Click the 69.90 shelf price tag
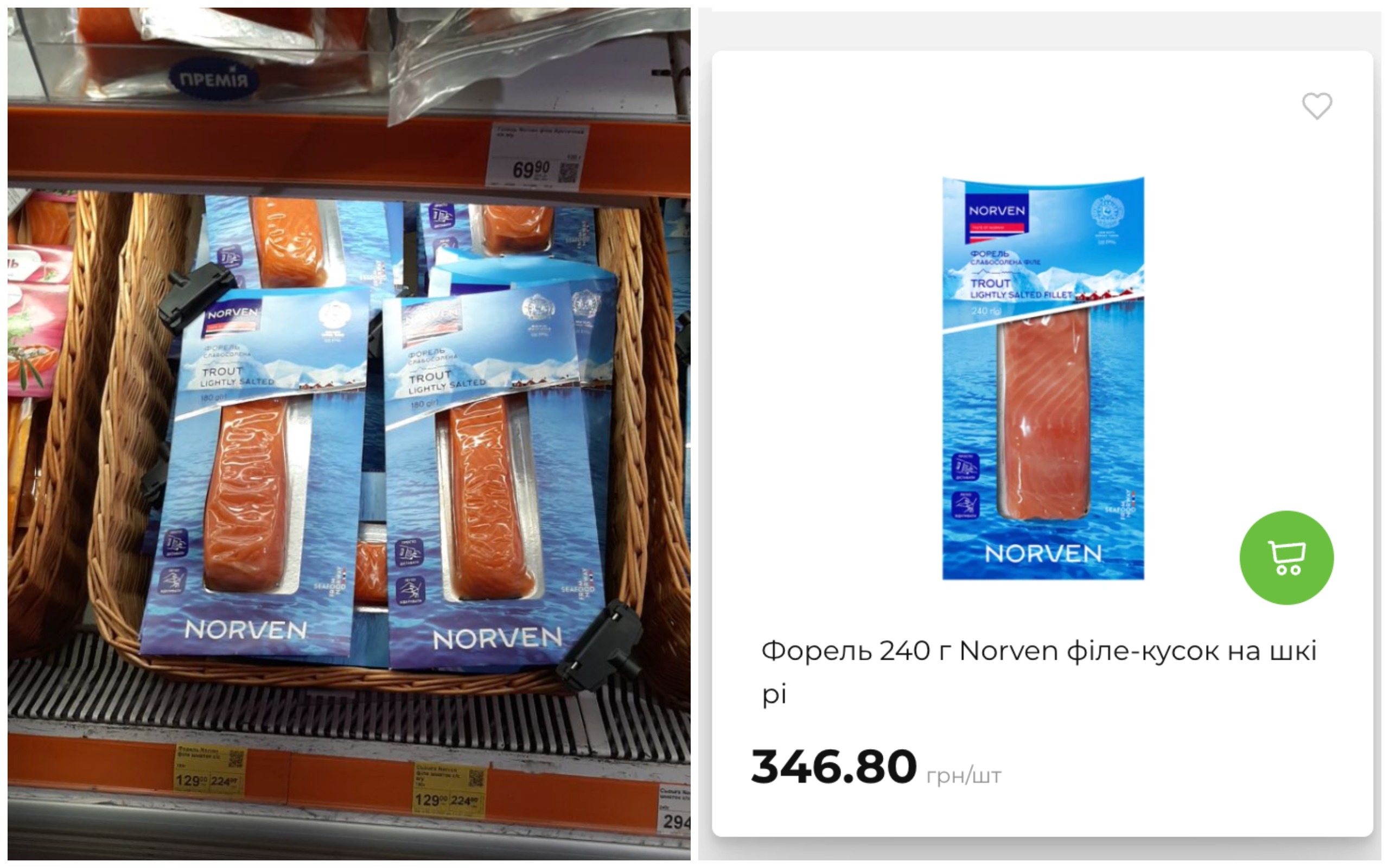1389x868 pixels. (536, 156)
